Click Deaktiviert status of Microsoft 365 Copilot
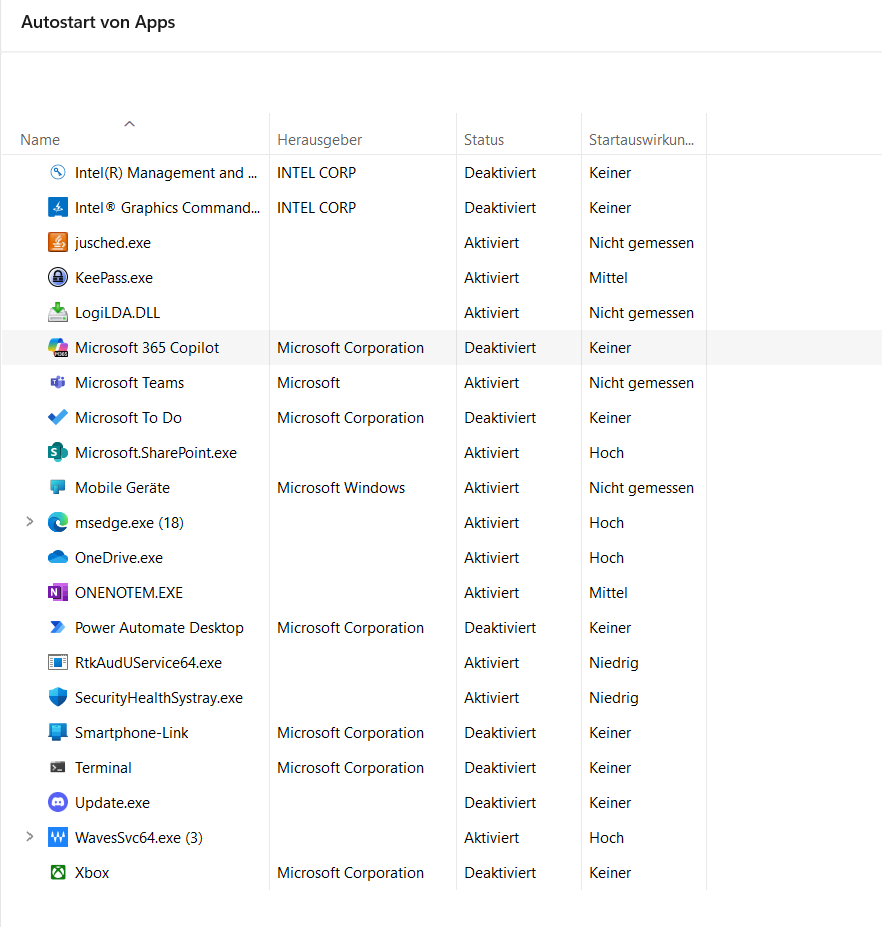 [500, 348]
